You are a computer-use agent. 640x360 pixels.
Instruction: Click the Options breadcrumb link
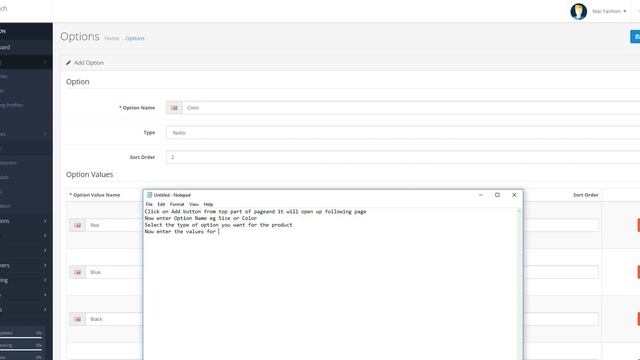click(135, 38)
